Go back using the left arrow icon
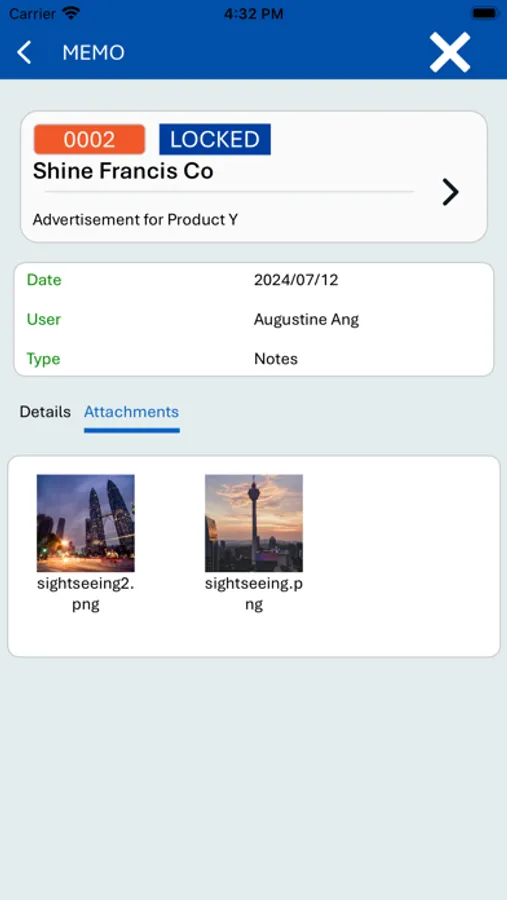Image resolution: width=507 pixels, height=900 pixels. coord(24,52)
